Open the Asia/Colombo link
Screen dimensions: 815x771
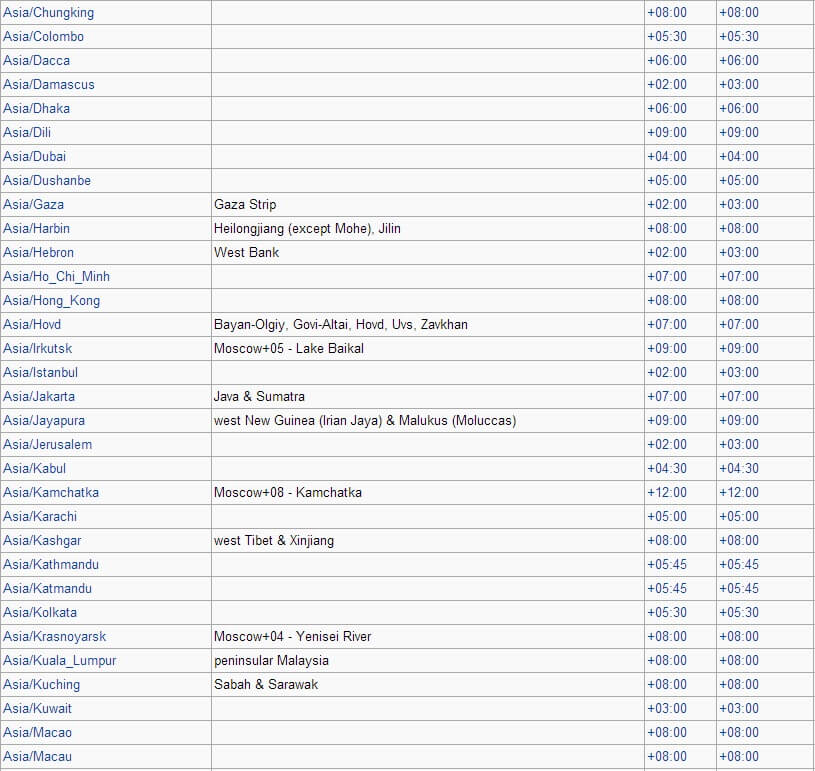[43, 36]
